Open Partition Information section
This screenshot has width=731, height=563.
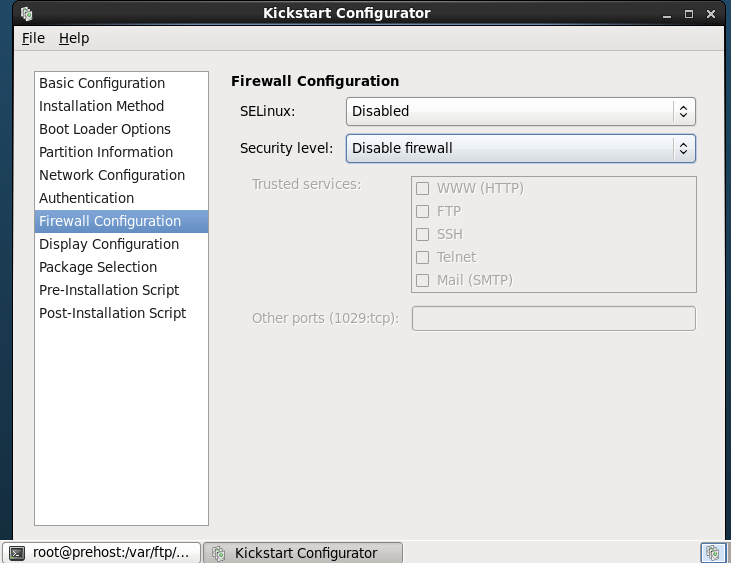point(121,152)
